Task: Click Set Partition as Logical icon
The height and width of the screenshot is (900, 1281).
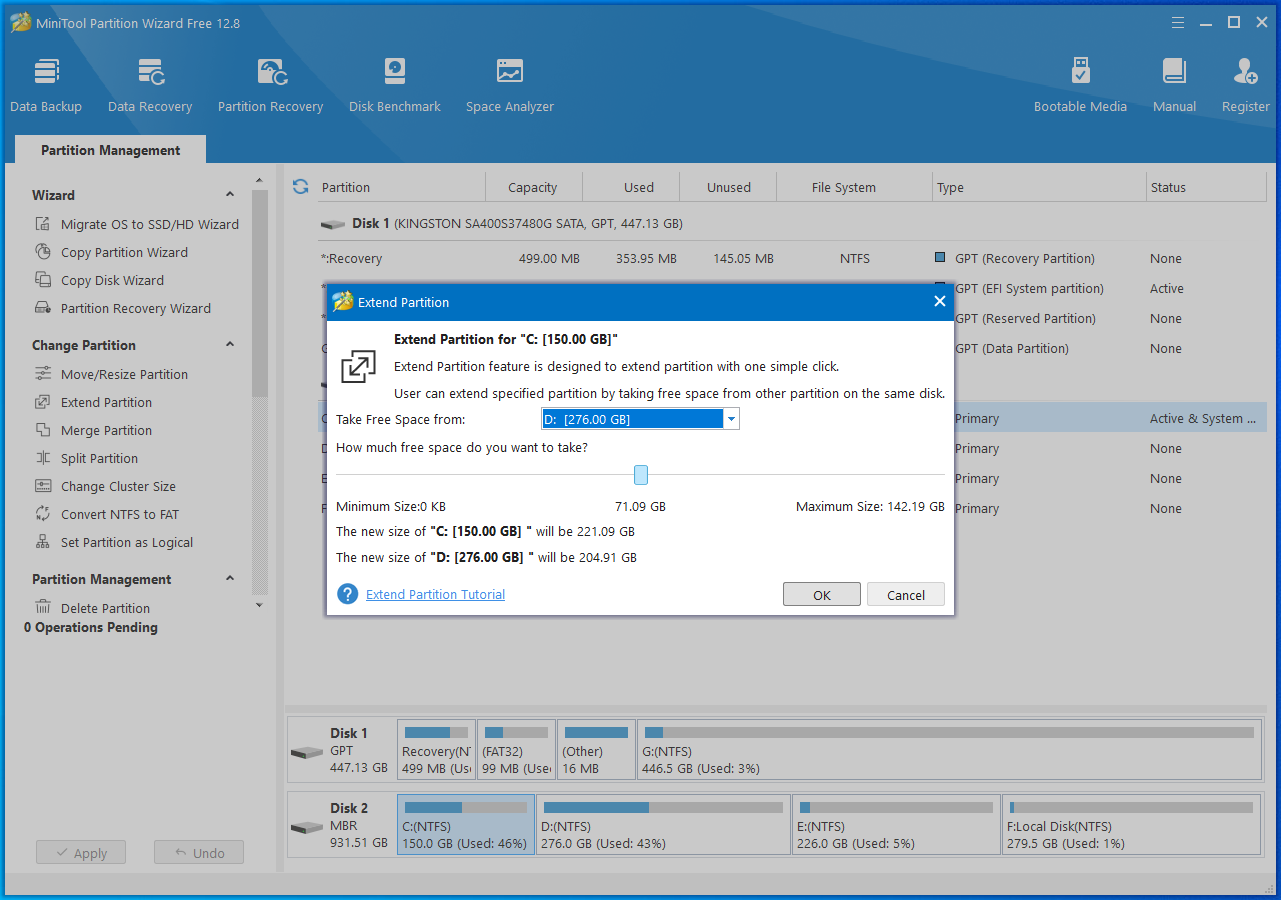Action: (x=43, y=542)
